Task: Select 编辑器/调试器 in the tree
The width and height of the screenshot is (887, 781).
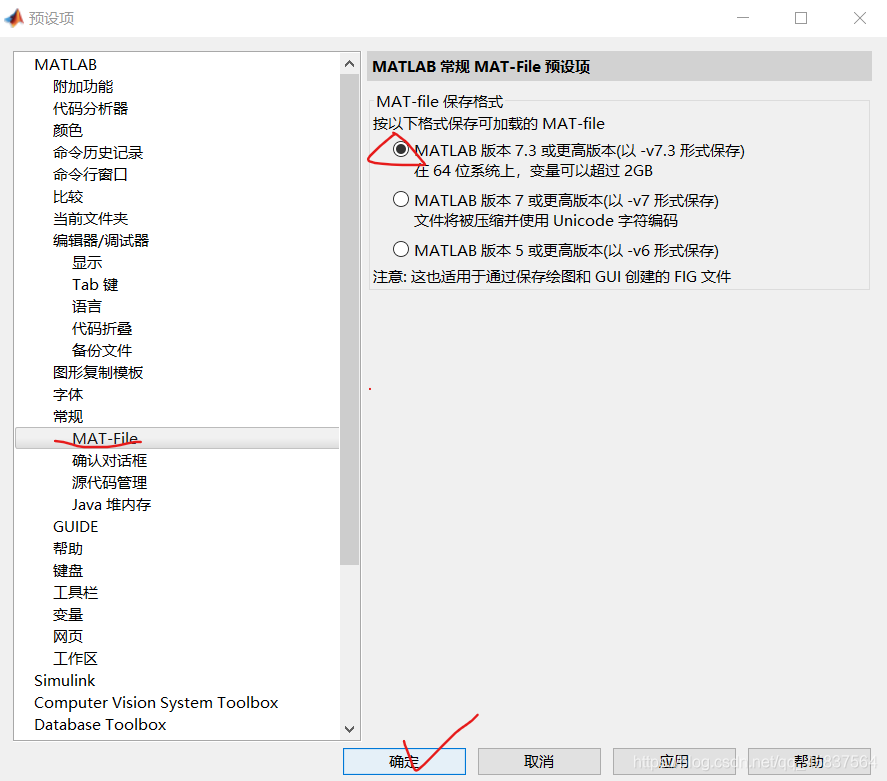Action: coord(101,241)
